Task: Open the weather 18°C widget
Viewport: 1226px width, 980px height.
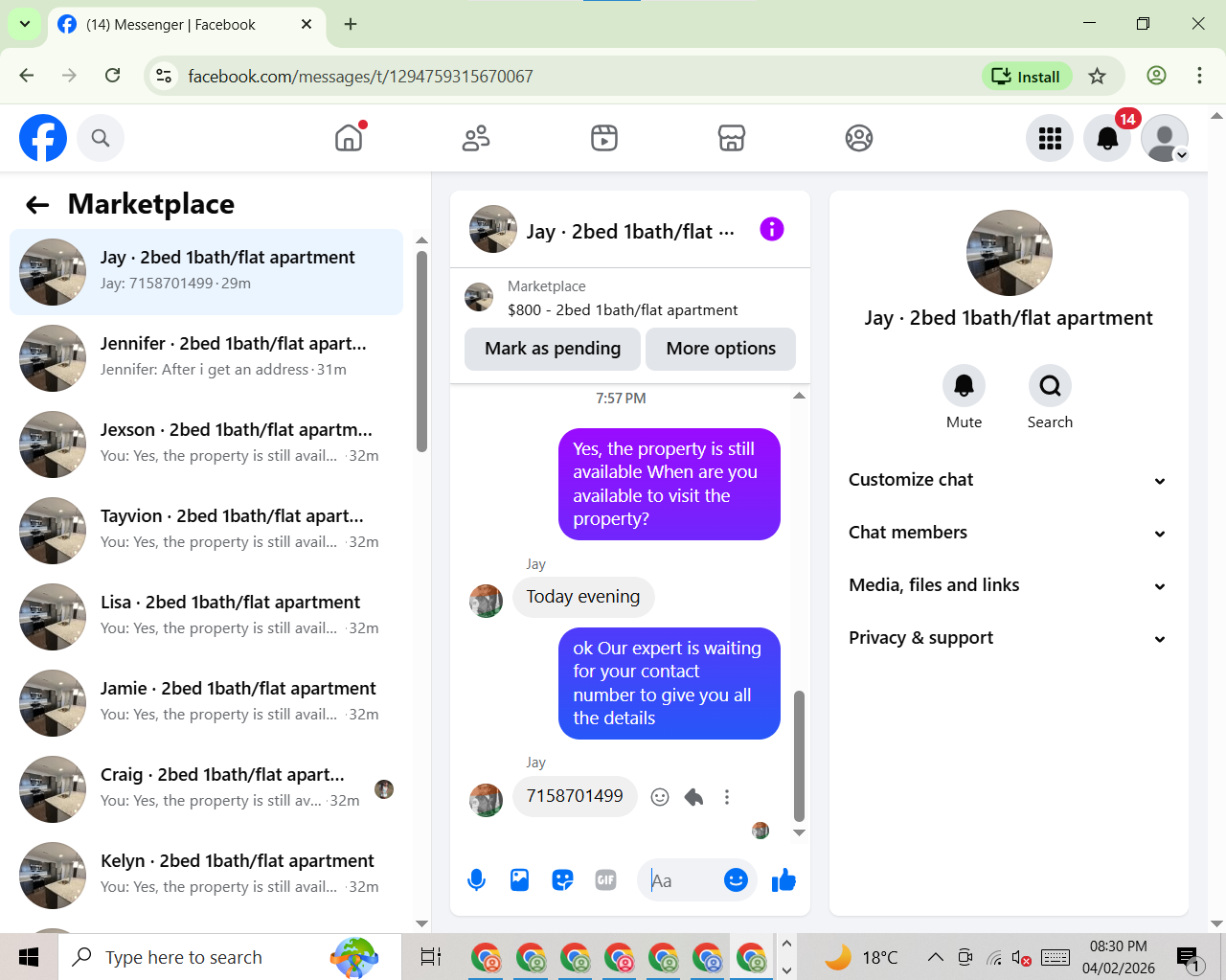Action: tap(861, 957)
